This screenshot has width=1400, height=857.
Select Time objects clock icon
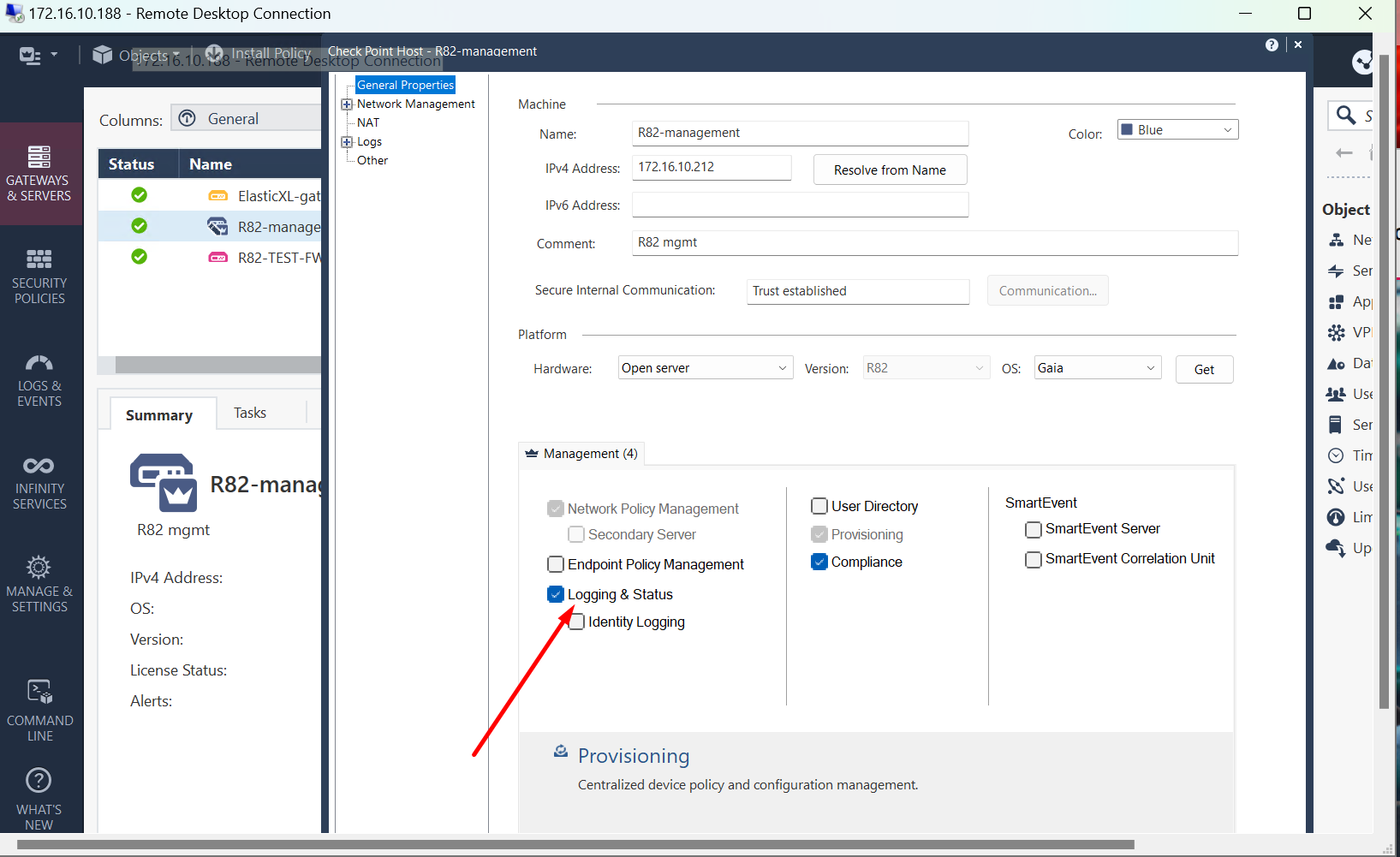click(1336, 455)
